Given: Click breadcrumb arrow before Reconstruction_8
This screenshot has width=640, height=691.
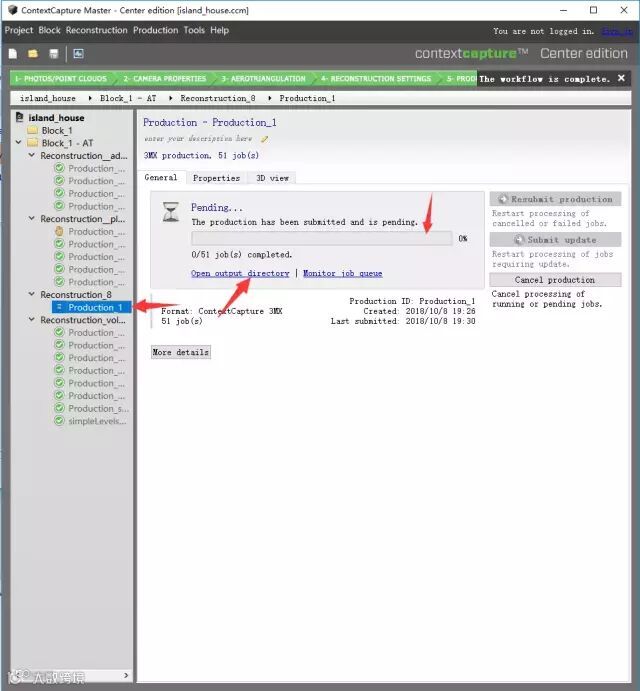Looking at the screenshot, I should (170, 98).
